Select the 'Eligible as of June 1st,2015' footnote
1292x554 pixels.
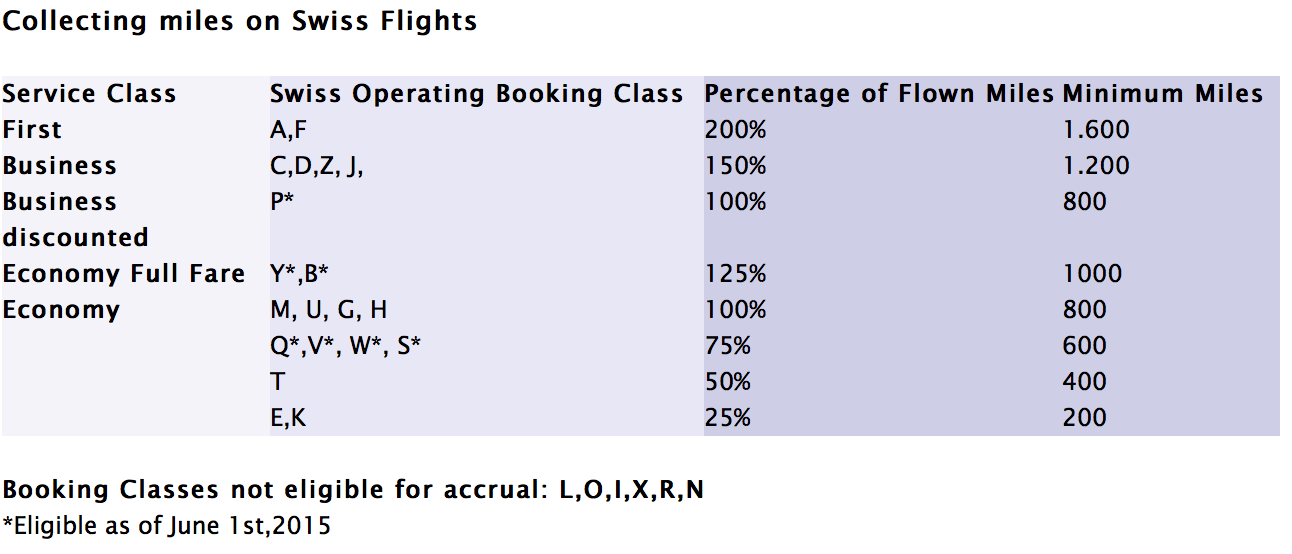pos(166,526)
